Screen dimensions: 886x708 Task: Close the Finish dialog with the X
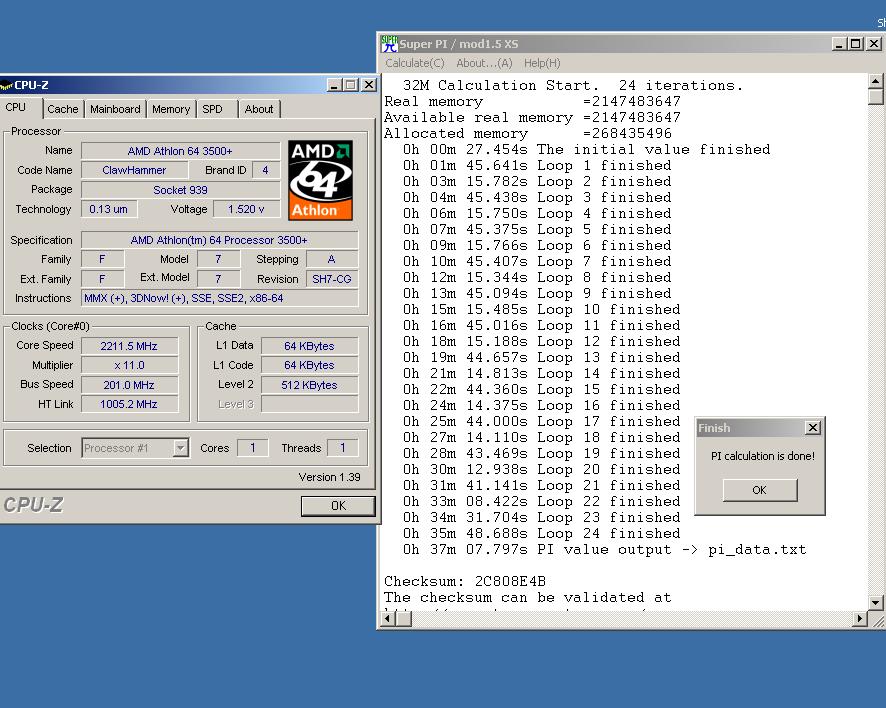(813, 428)
